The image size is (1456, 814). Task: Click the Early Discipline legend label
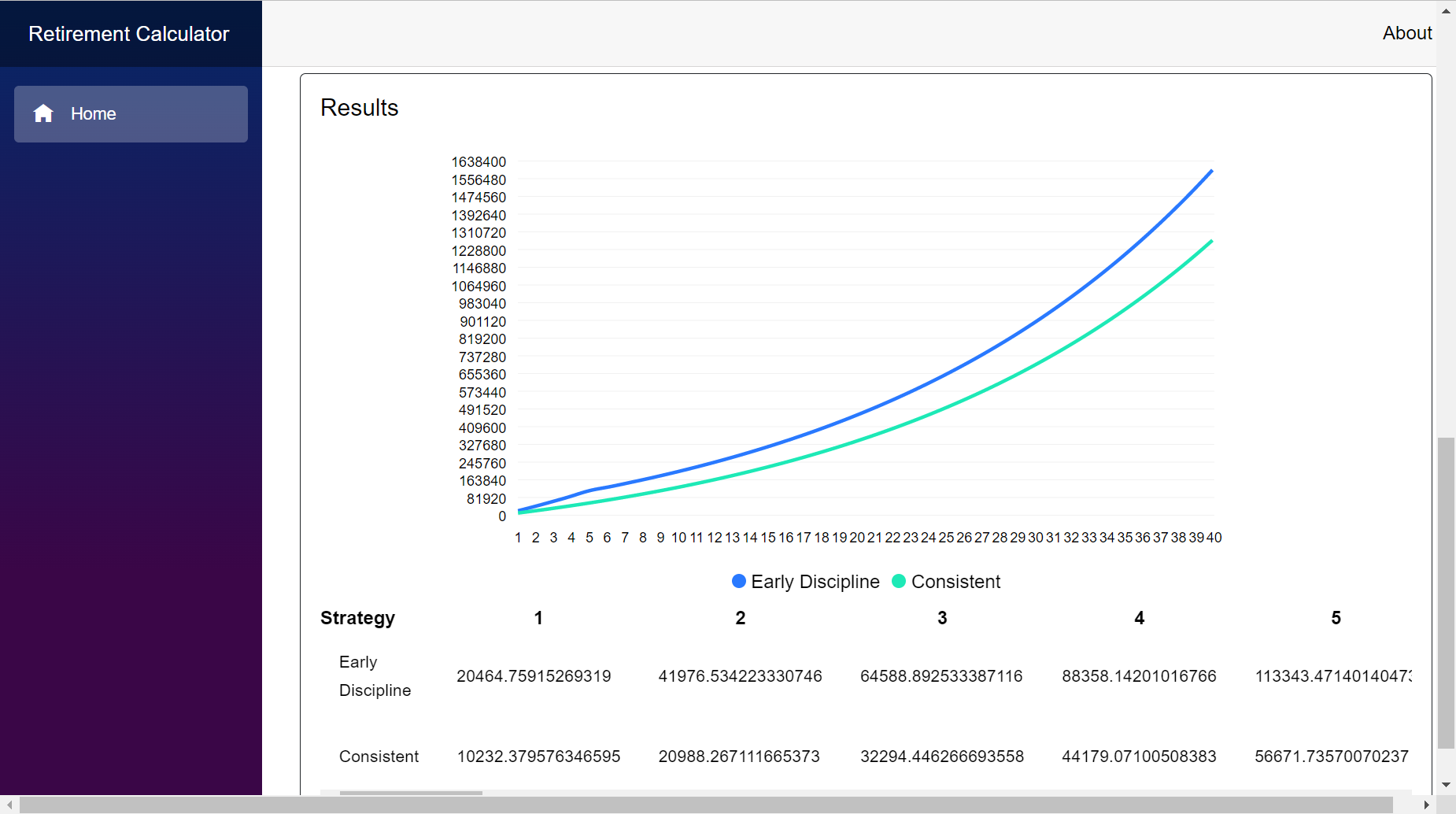pos(815,582)
